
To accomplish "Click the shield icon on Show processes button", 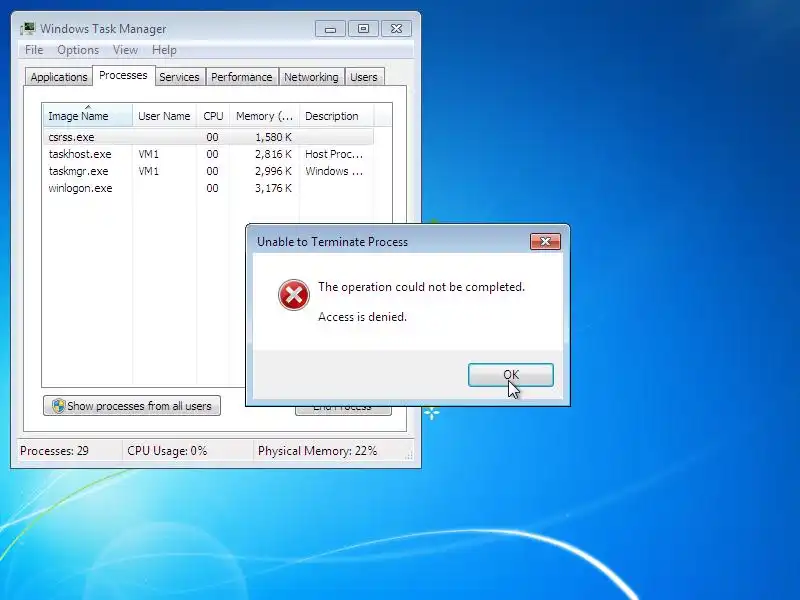I will tap(58, 406).
